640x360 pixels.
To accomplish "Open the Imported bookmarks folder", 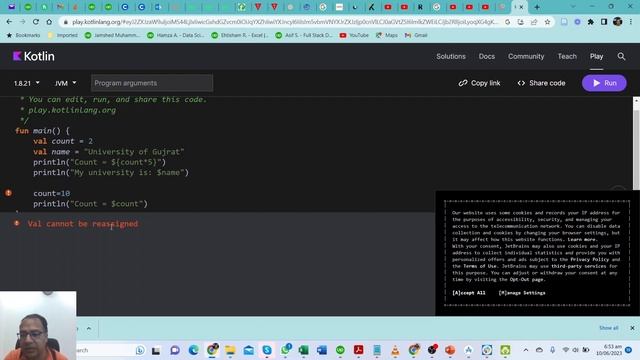I will coord(62,36).
